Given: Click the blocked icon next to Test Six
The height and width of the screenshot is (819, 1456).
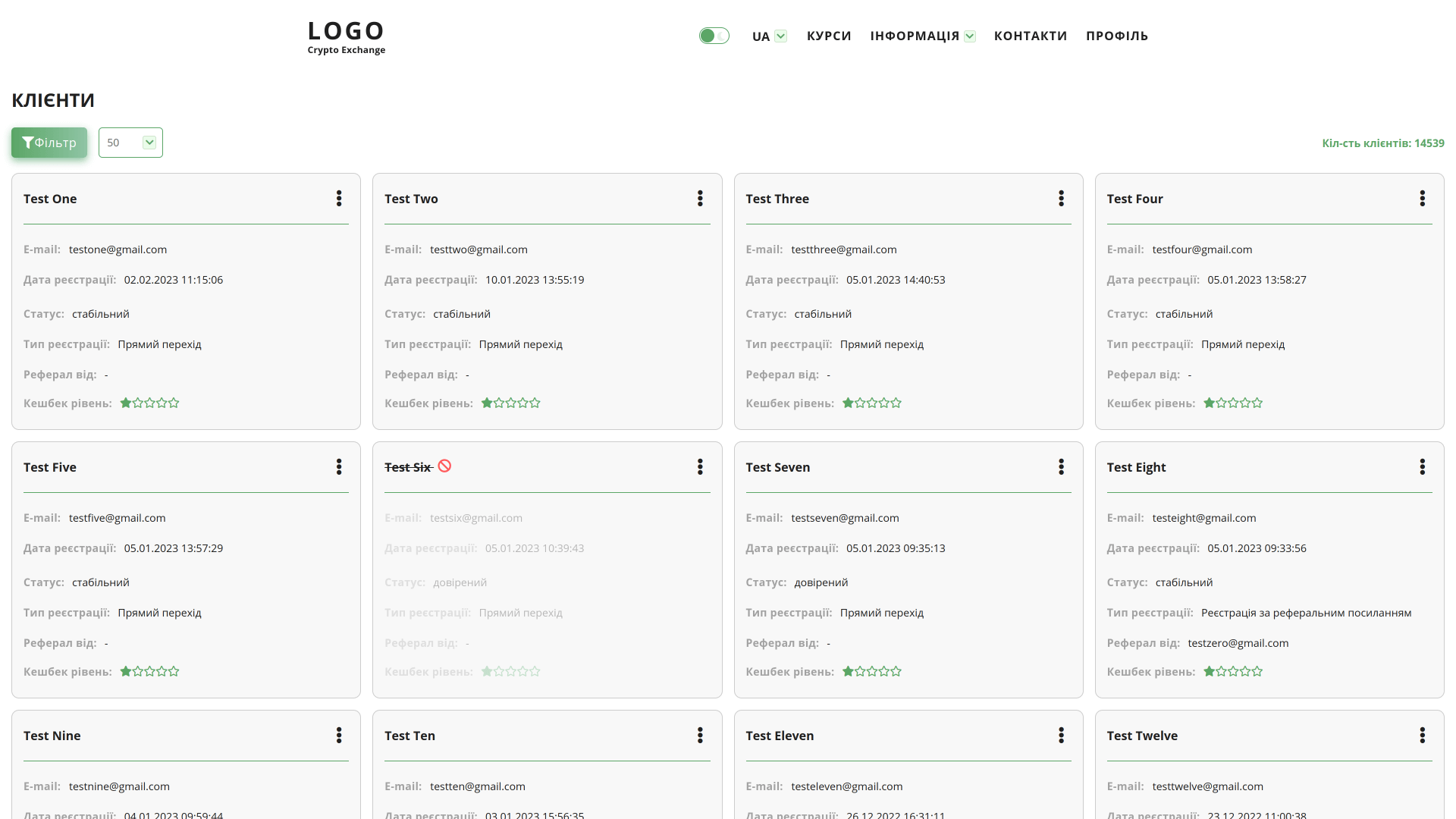Looking at the screenshot, I should click(444, 466).
